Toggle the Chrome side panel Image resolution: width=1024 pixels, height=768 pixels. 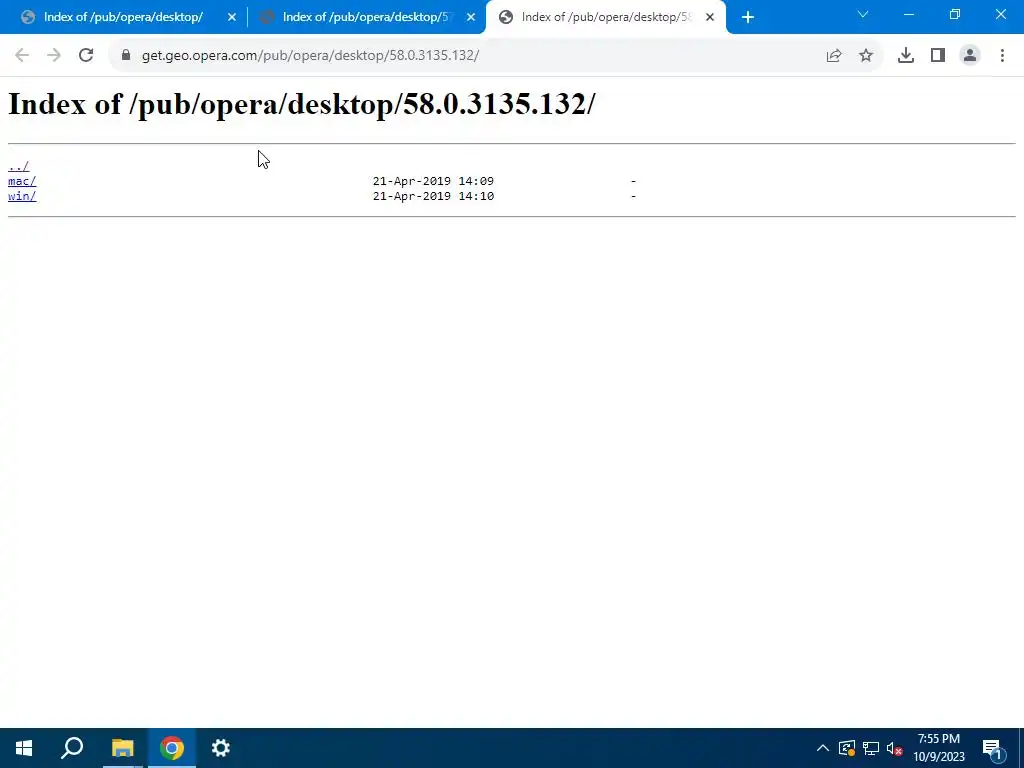tap(938, 56)
